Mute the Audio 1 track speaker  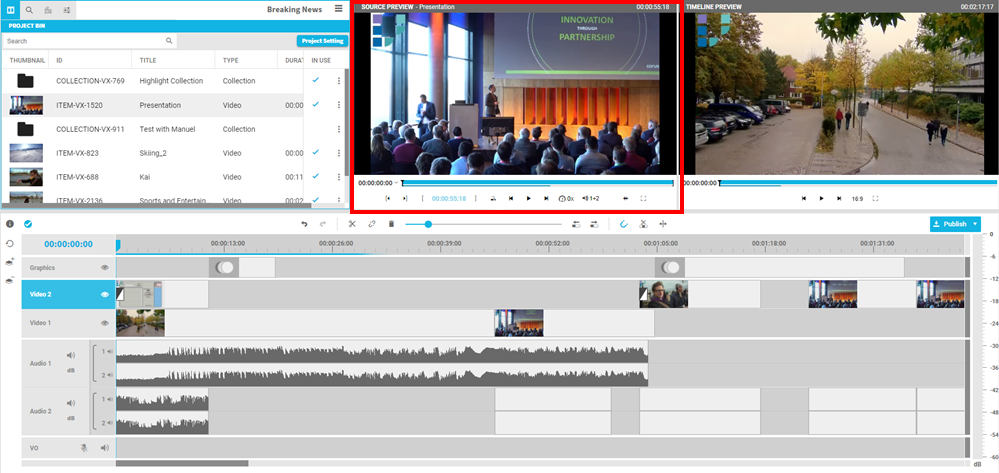(71, 355)
